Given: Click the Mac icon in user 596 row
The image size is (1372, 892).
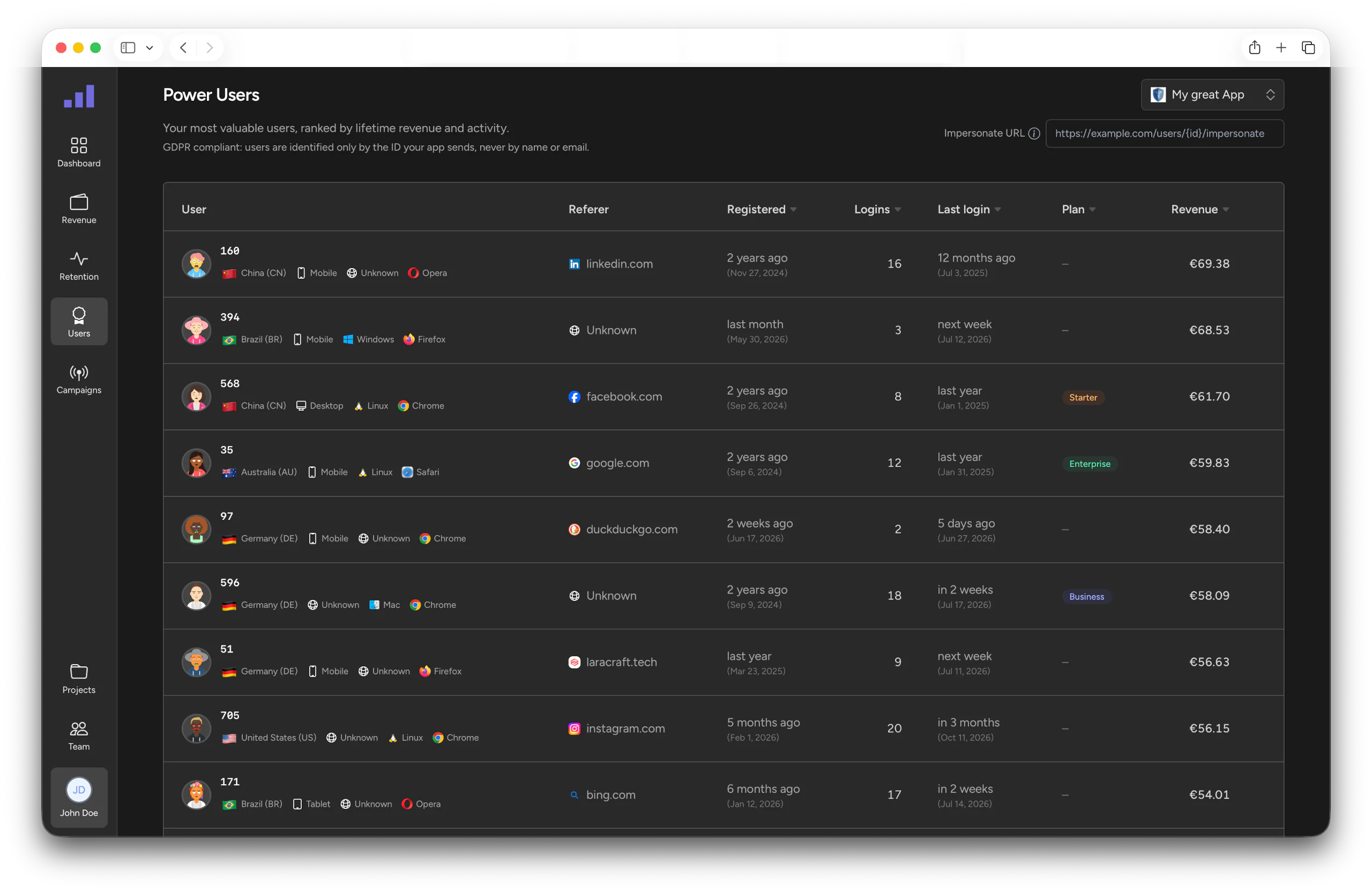Looking at the screenshot, I should (x=374, y=605).
